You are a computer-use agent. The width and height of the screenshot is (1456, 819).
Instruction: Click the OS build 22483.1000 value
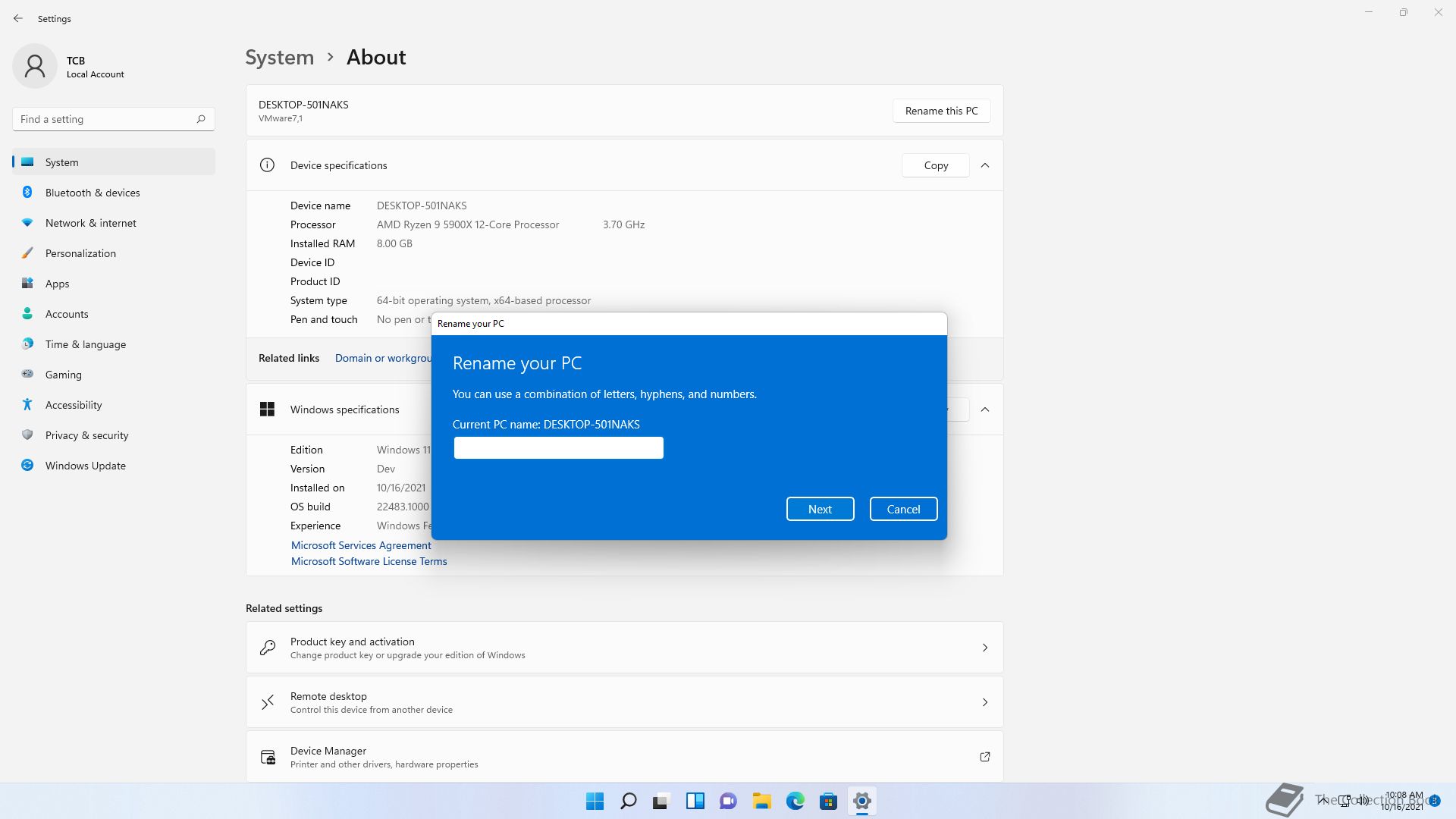[x=403, y=507]
